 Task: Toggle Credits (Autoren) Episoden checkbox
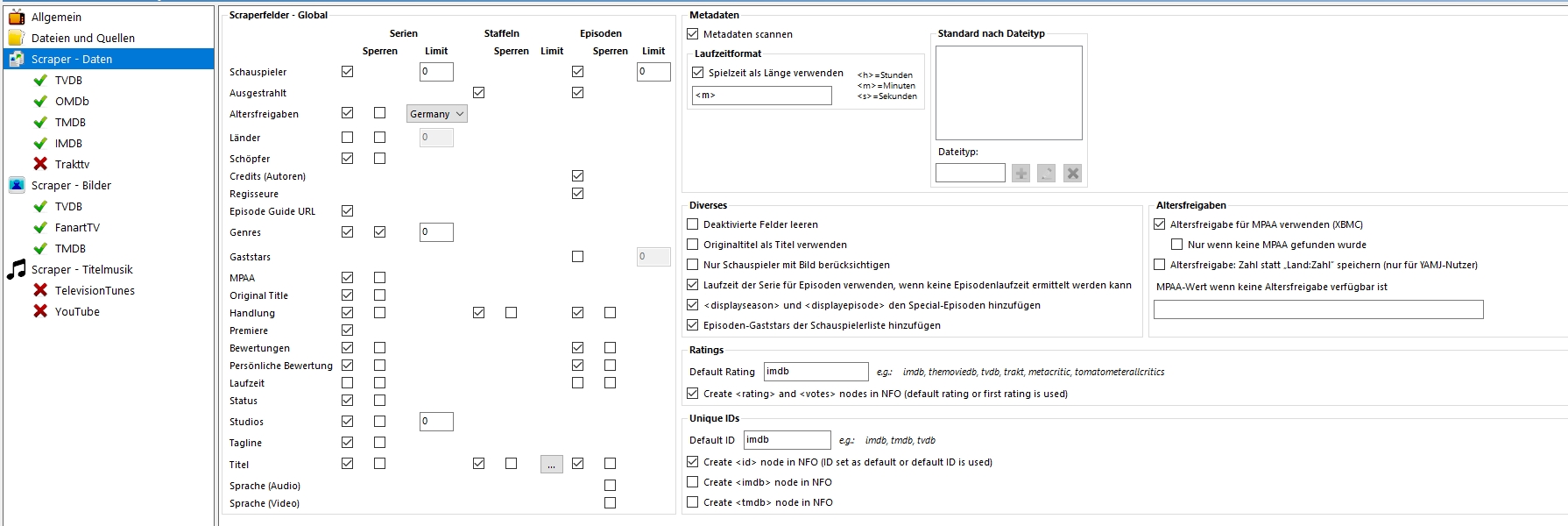578,176
